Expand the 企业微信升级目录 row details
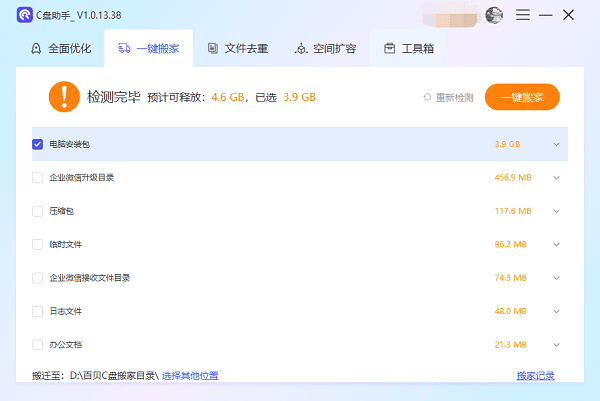This screenshot has height=401, width=600. (556, 178)
